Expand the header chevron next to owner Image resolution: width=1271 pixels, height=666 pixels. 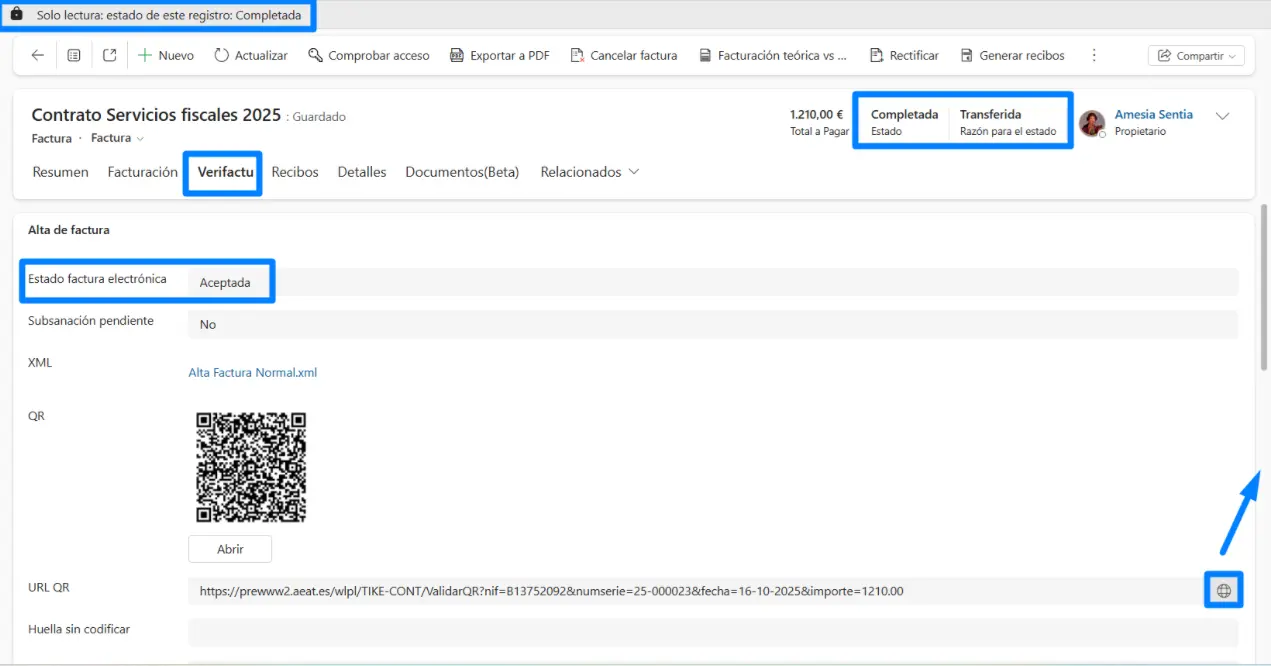point(1222,116)
